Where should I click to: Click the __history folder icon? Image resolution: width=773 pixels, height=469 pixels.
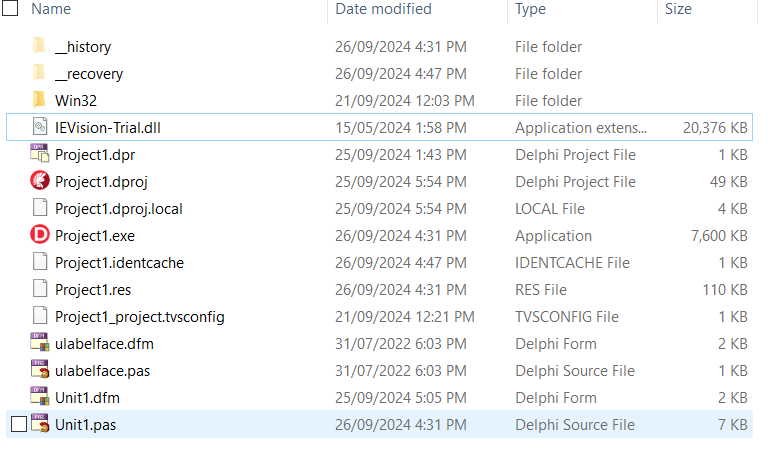[39, 45]
